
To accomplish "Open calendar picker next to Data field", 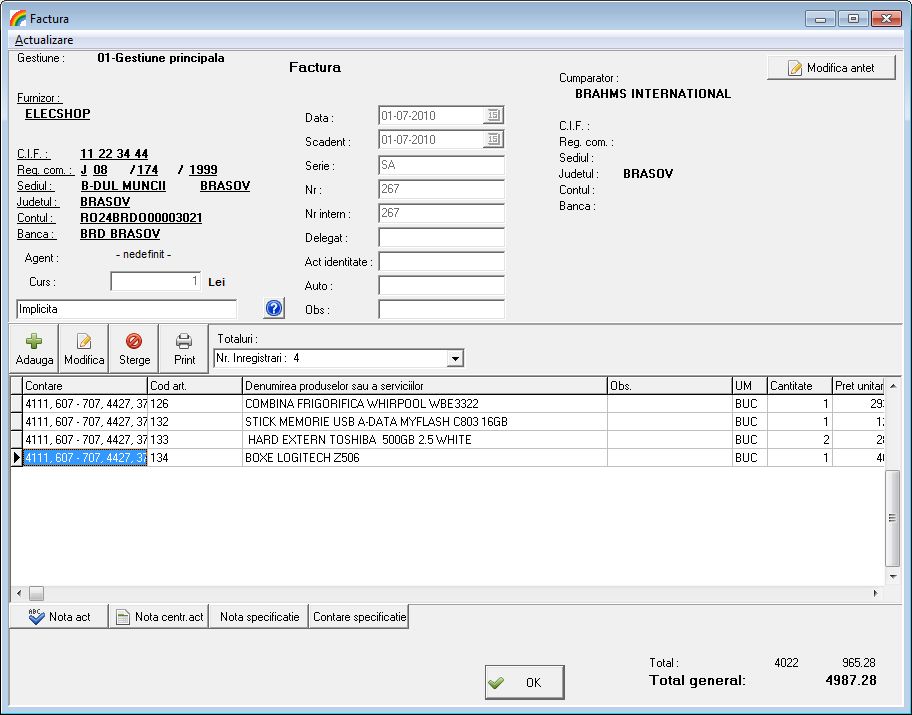I will pyautogui.click(x=494, y=116).
